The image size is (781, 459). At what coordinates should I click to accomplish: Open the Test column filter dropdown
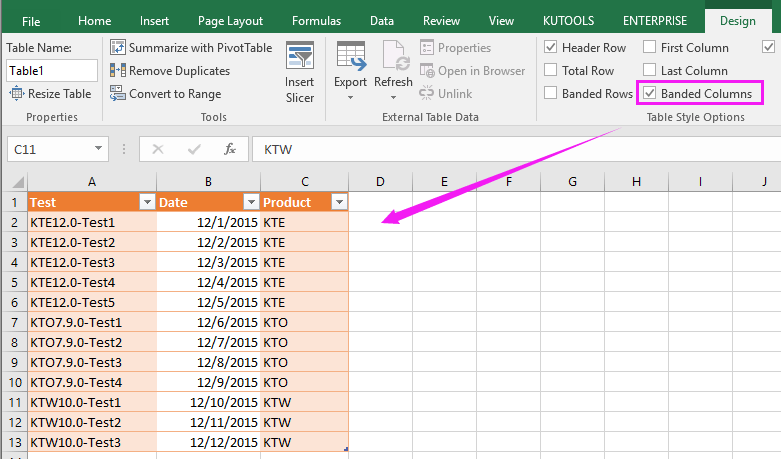(147, 202)
